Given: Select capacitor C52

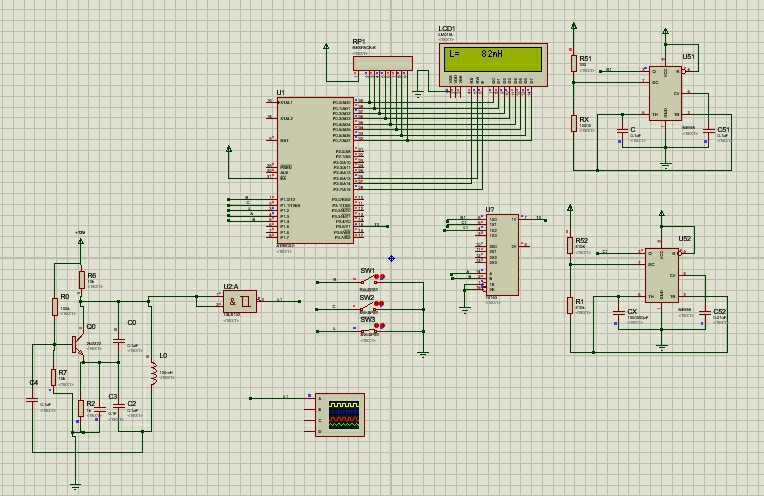Looking at the screenshot, I should coord(704,312).
